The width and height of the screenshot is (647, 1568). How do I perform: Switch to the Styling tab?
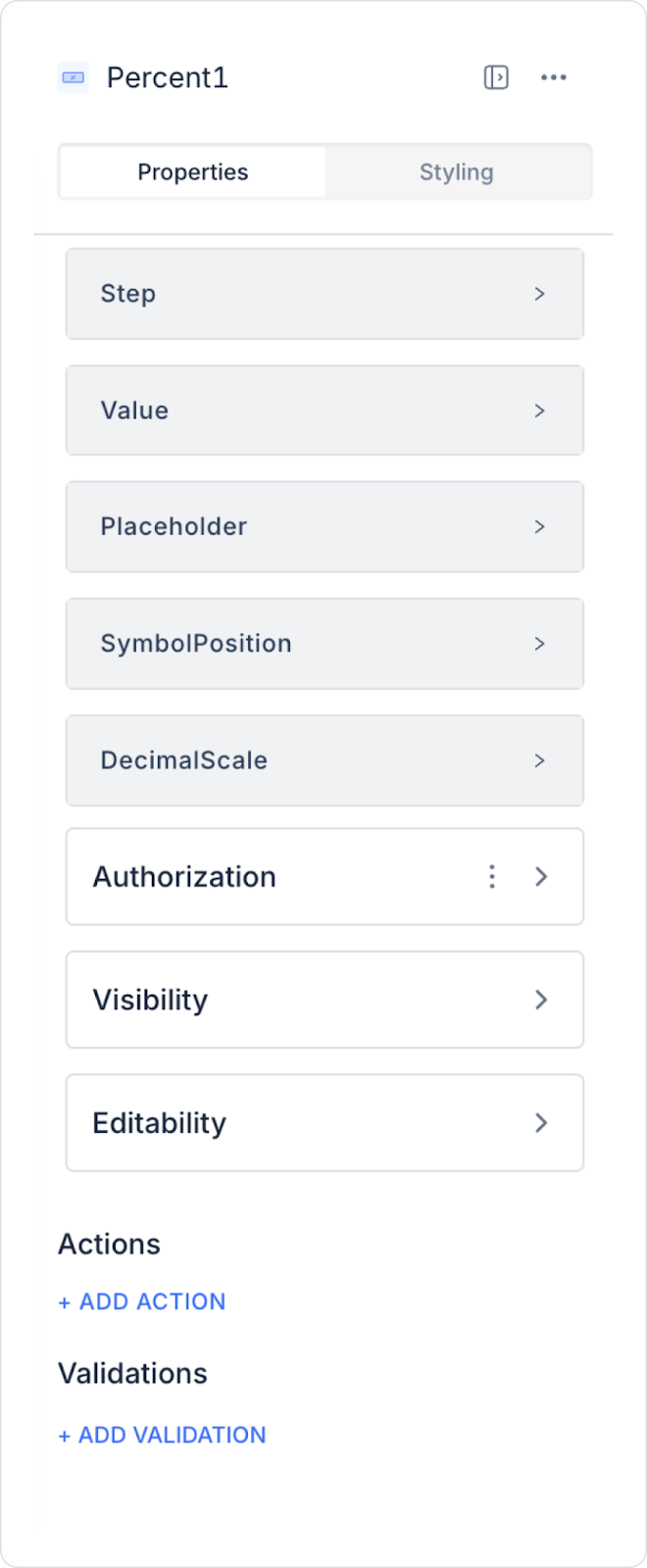pyautogui.click(x=457, y=172)
